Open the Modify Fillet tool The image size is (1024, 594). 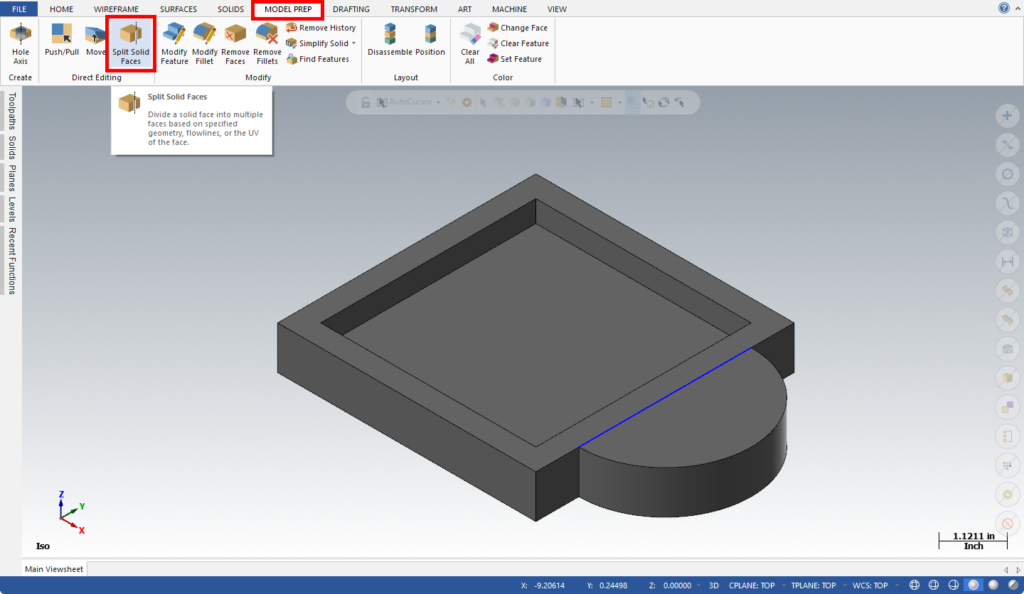(x=204, y=43)
